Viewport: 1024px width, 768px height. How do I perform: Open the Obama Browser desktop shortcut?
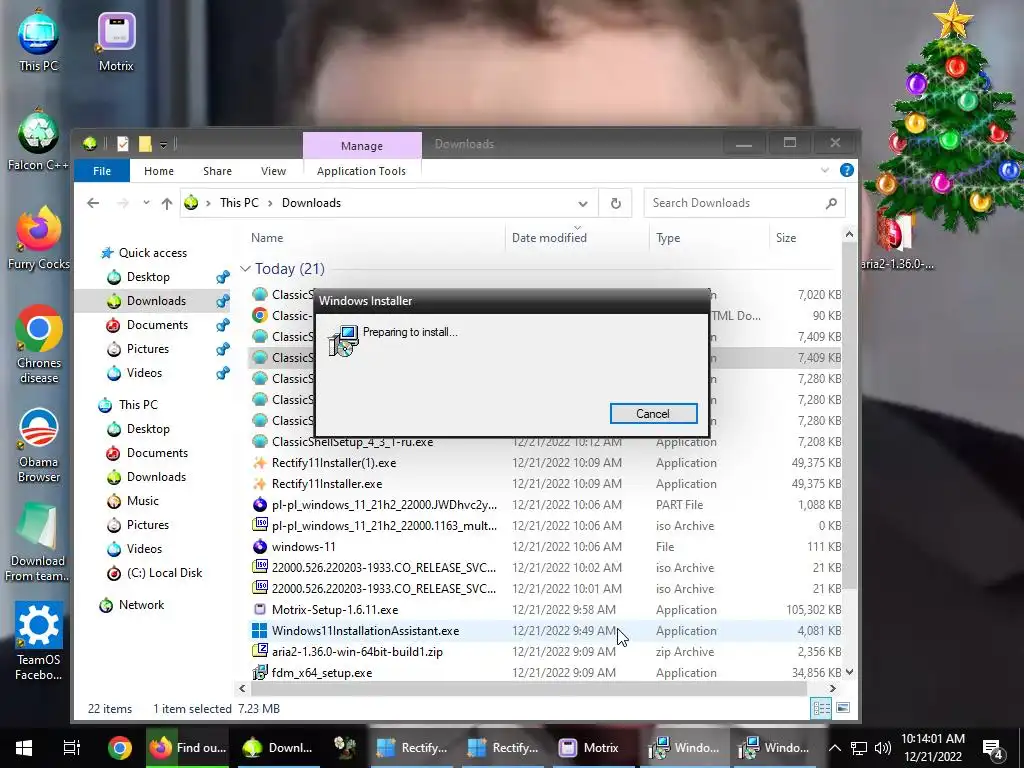39,445
